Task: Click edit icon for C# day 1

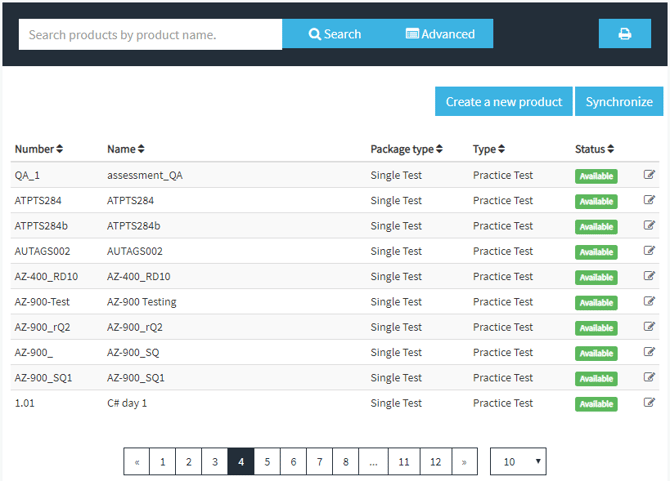Action: 649,402
